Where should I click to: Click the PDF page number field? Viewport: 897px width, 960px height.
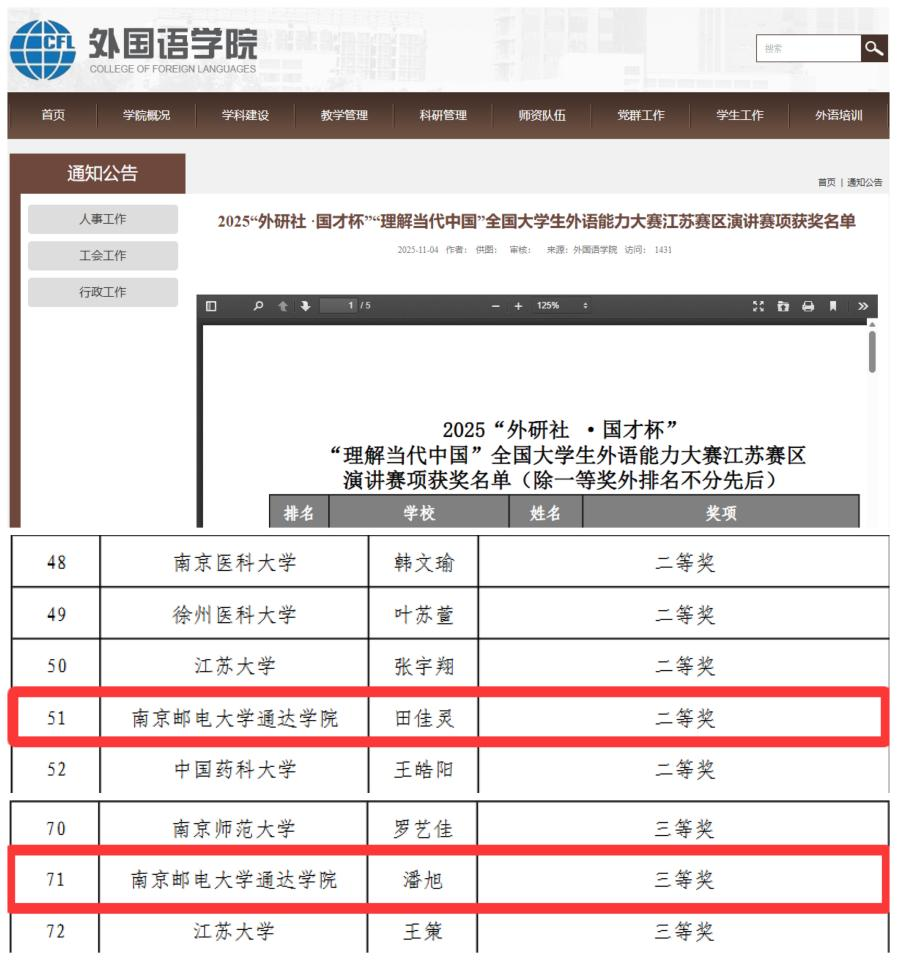340,306
